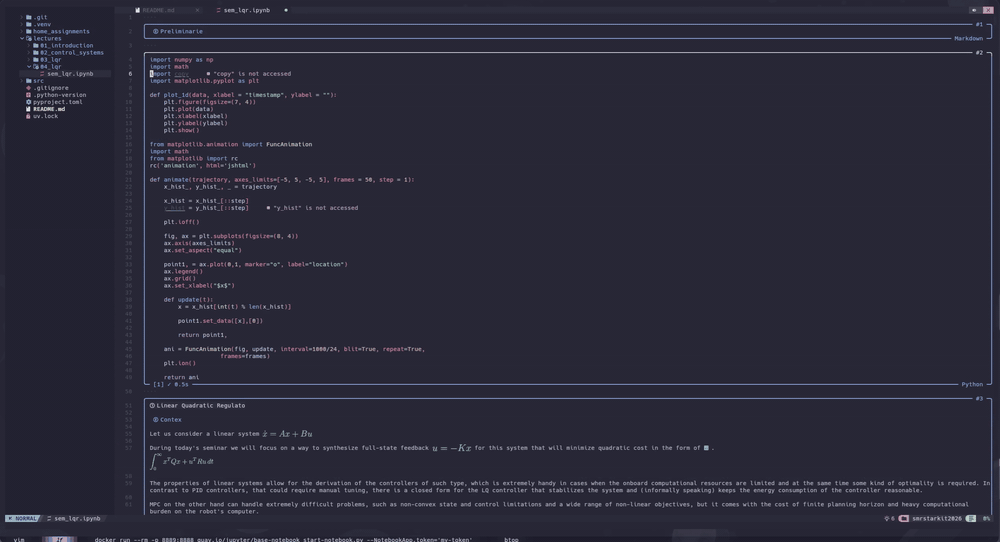Click the [1] ✓ 0.5s execution status
Viewport: 1000px width, 542px height.
click(x=171, y=385)
